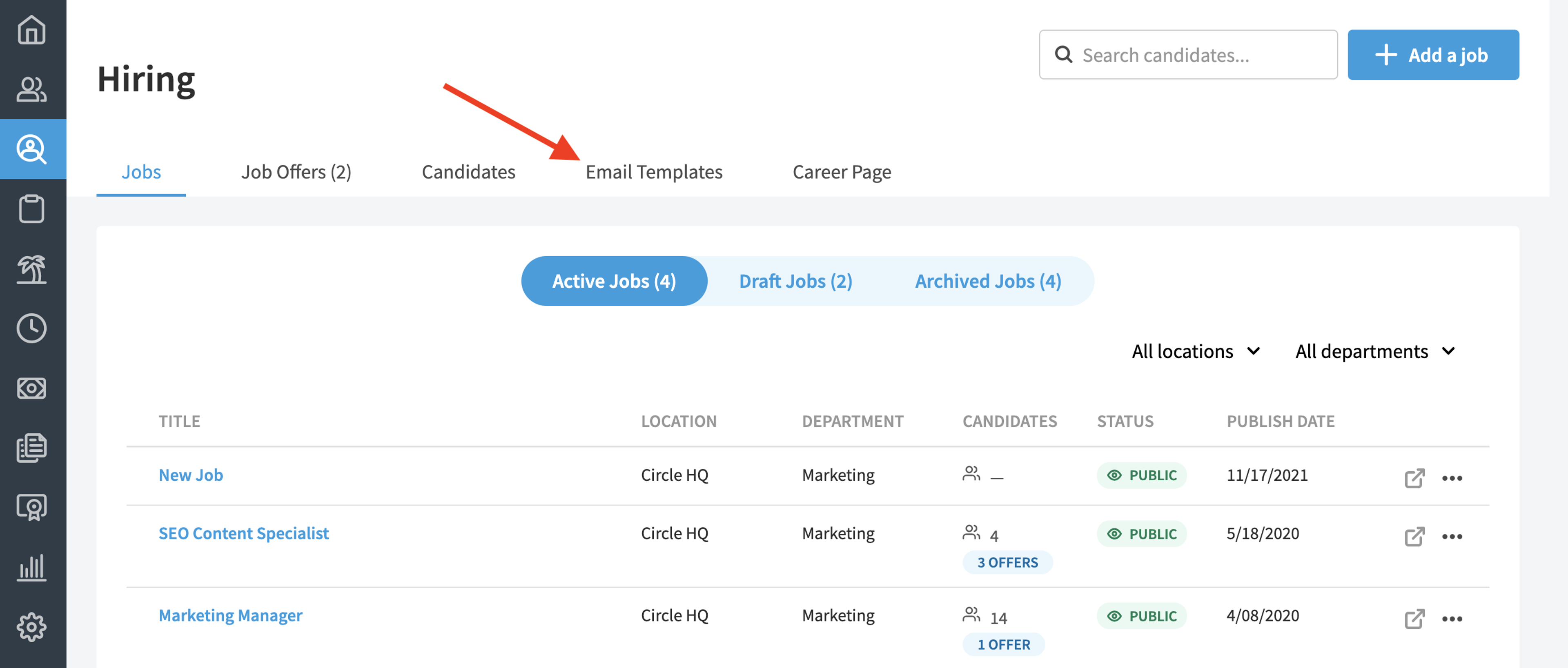Open the settings gear icon in sidebar
The height and width of the screenshot is (668, 1568).
coord(32,627)
